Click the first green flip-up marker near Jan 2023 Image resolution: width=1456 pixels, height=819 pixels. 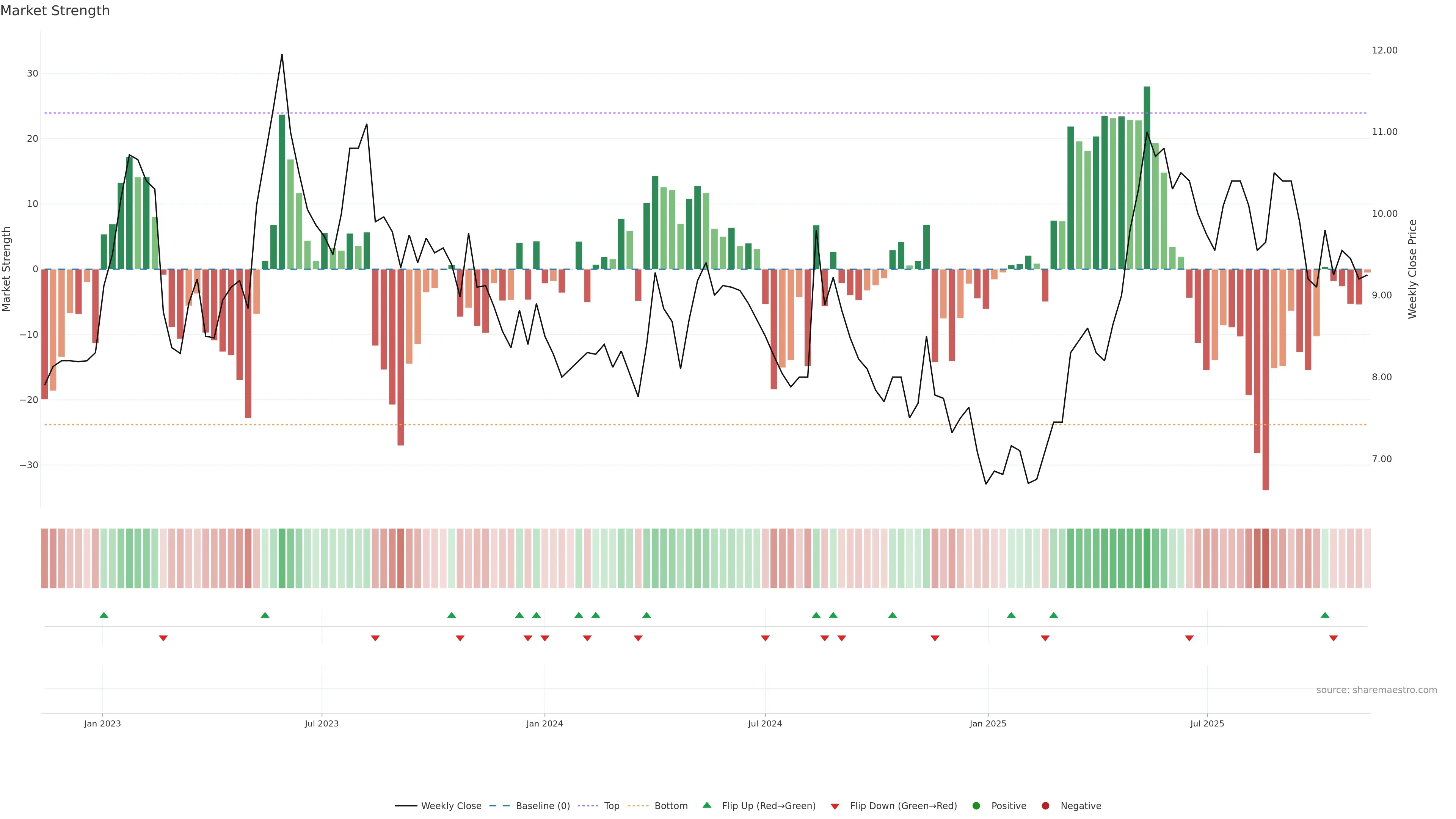(x=104, y=615)
